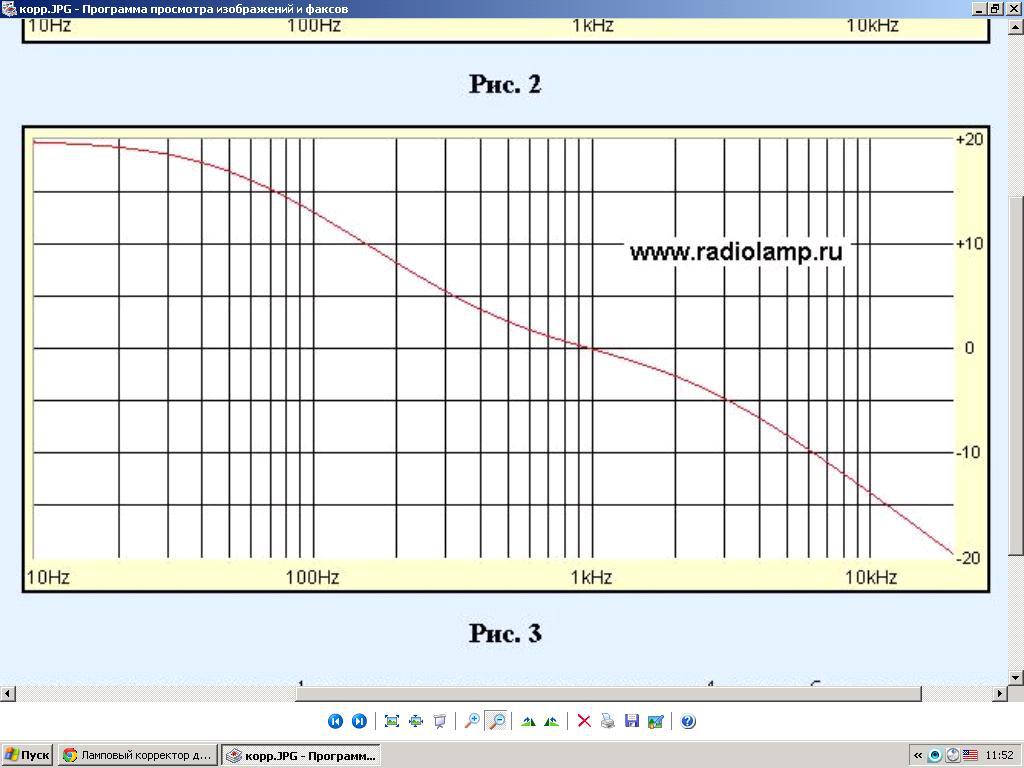Go to the previous image

coord(335,721)
